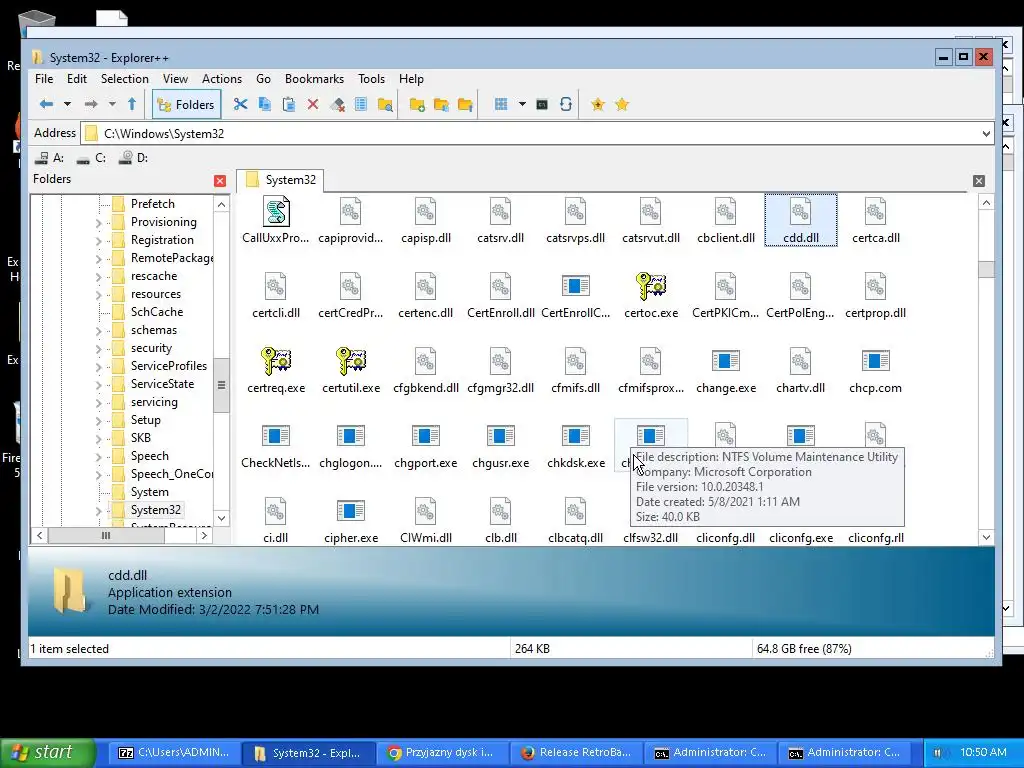
Task: Select drive D: in drives bar
Action: click(x=133, y=158)
